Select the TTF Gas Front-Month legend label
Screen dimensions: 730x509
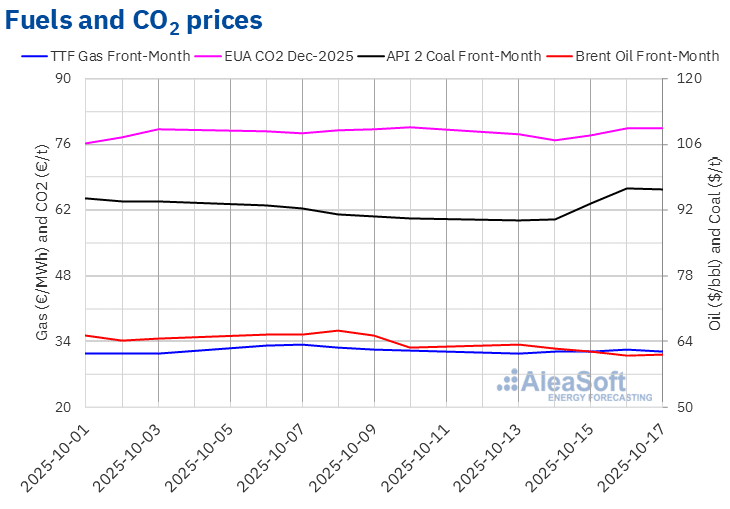[x=120, y=56]
